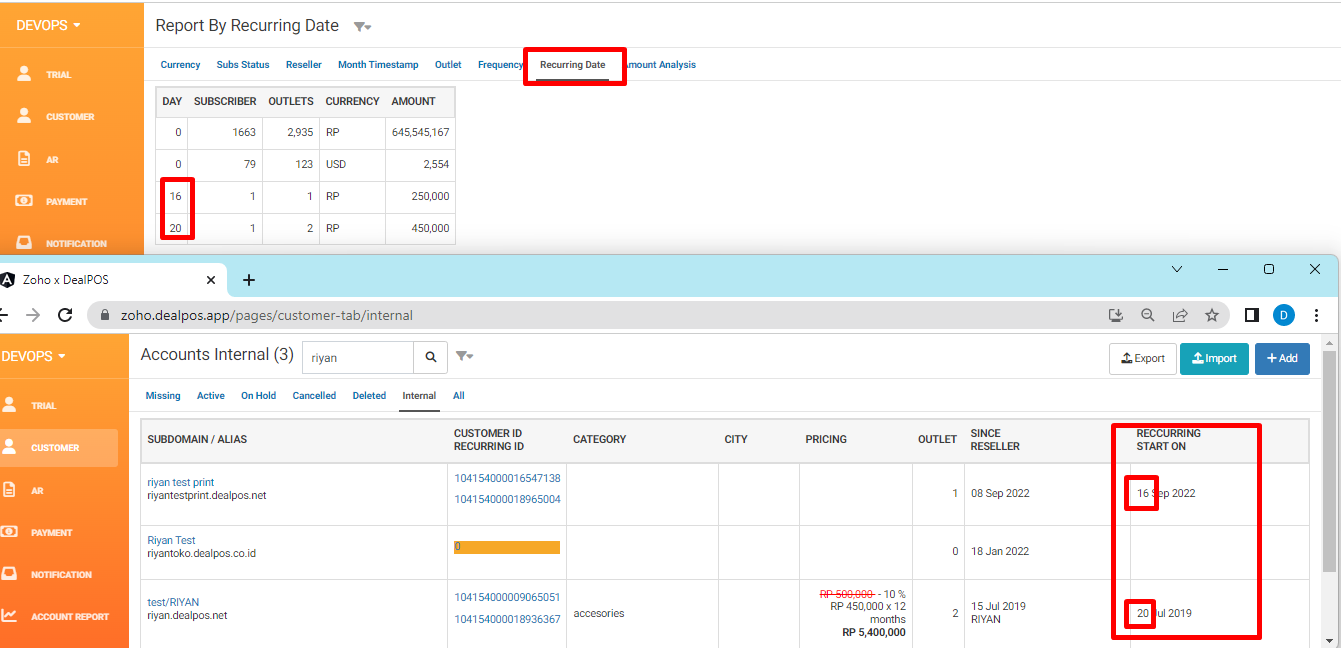The height and width of the screenshot is (648, 1341).
Task: Switch to the Subs Status report tab
Action: point(243,65)
